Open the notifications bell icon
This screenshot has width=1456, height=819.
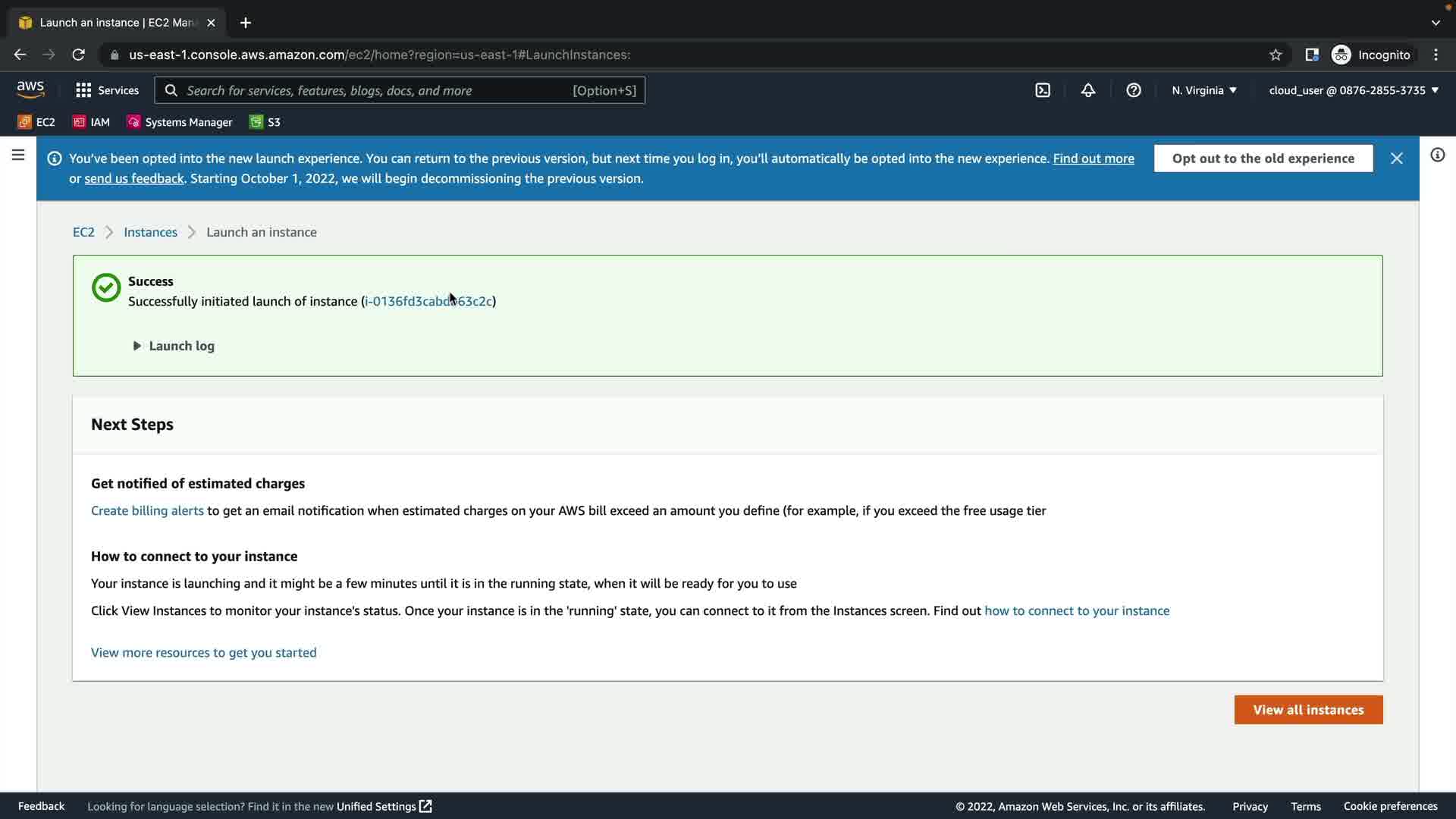[x=1088, y=90]
